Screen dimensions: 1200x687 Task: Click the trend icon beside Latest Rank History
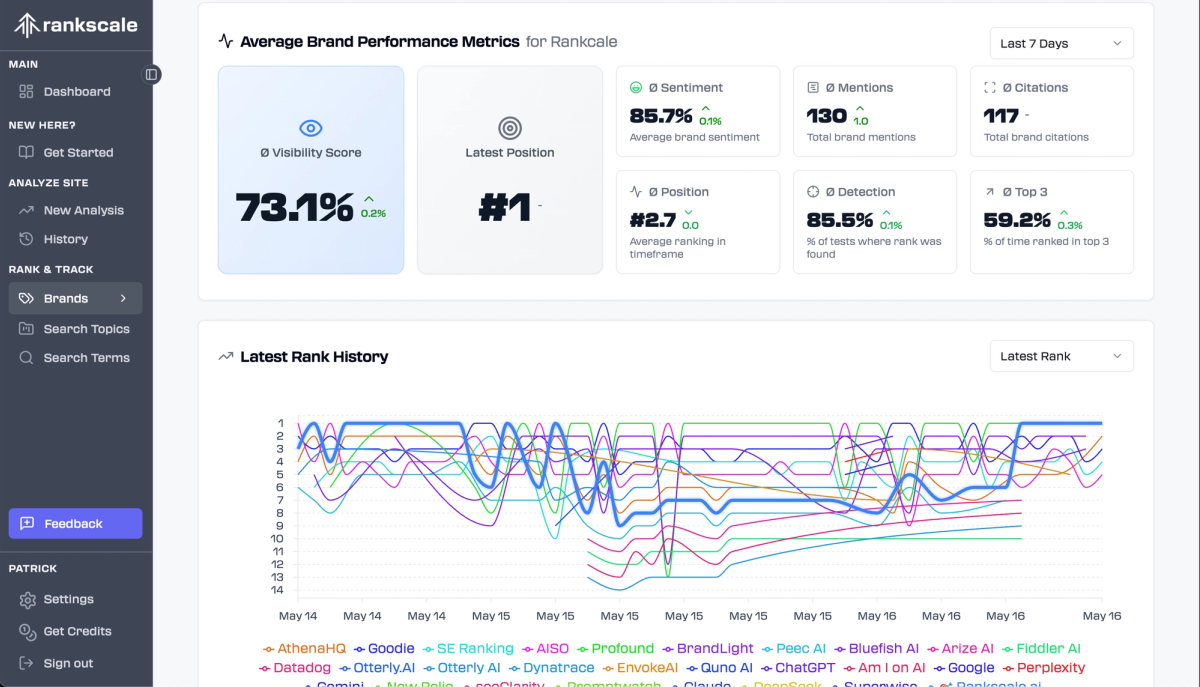click(226, 357)
